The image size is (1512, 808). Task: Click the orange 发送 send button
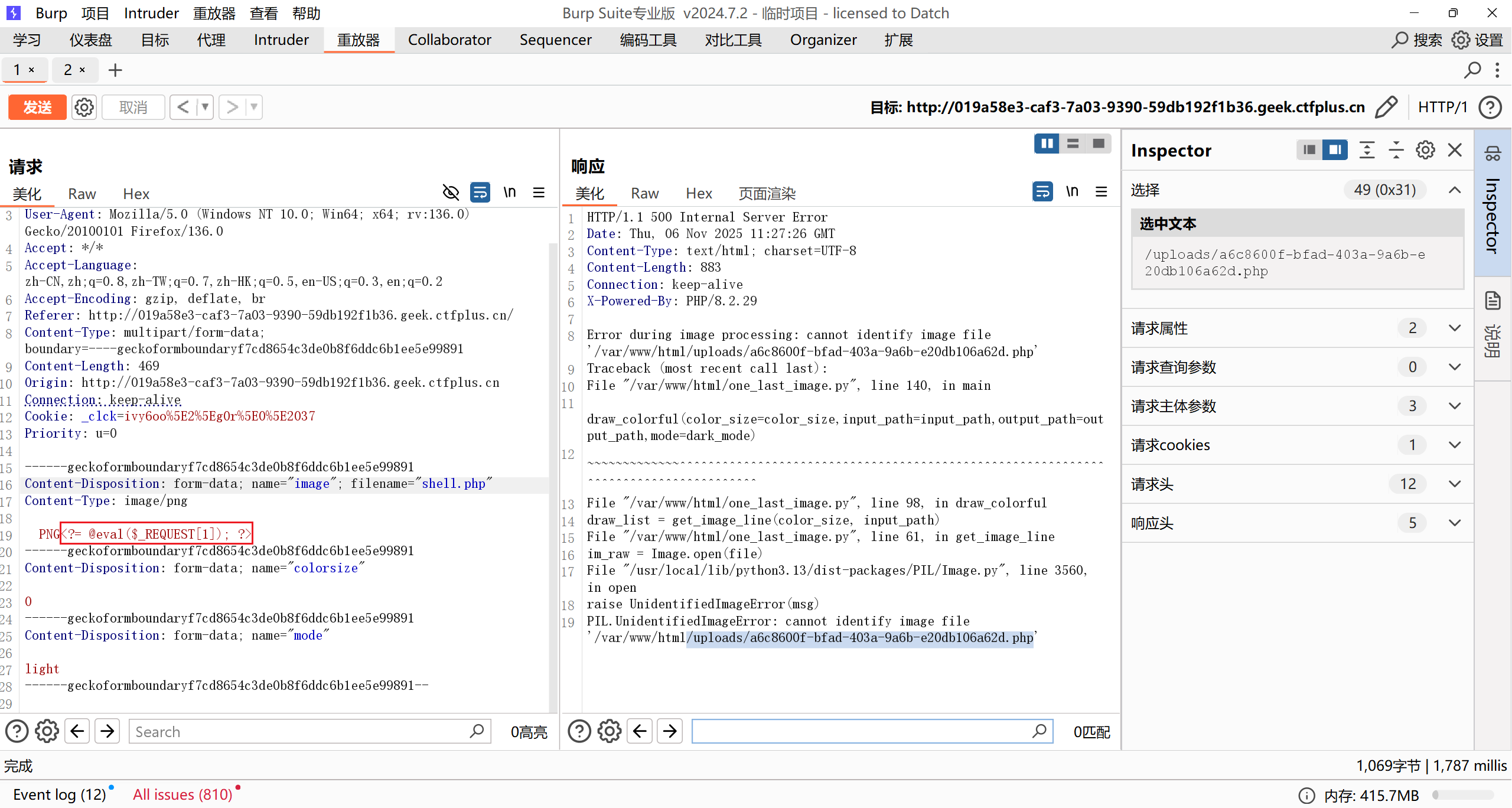[37, 107]
